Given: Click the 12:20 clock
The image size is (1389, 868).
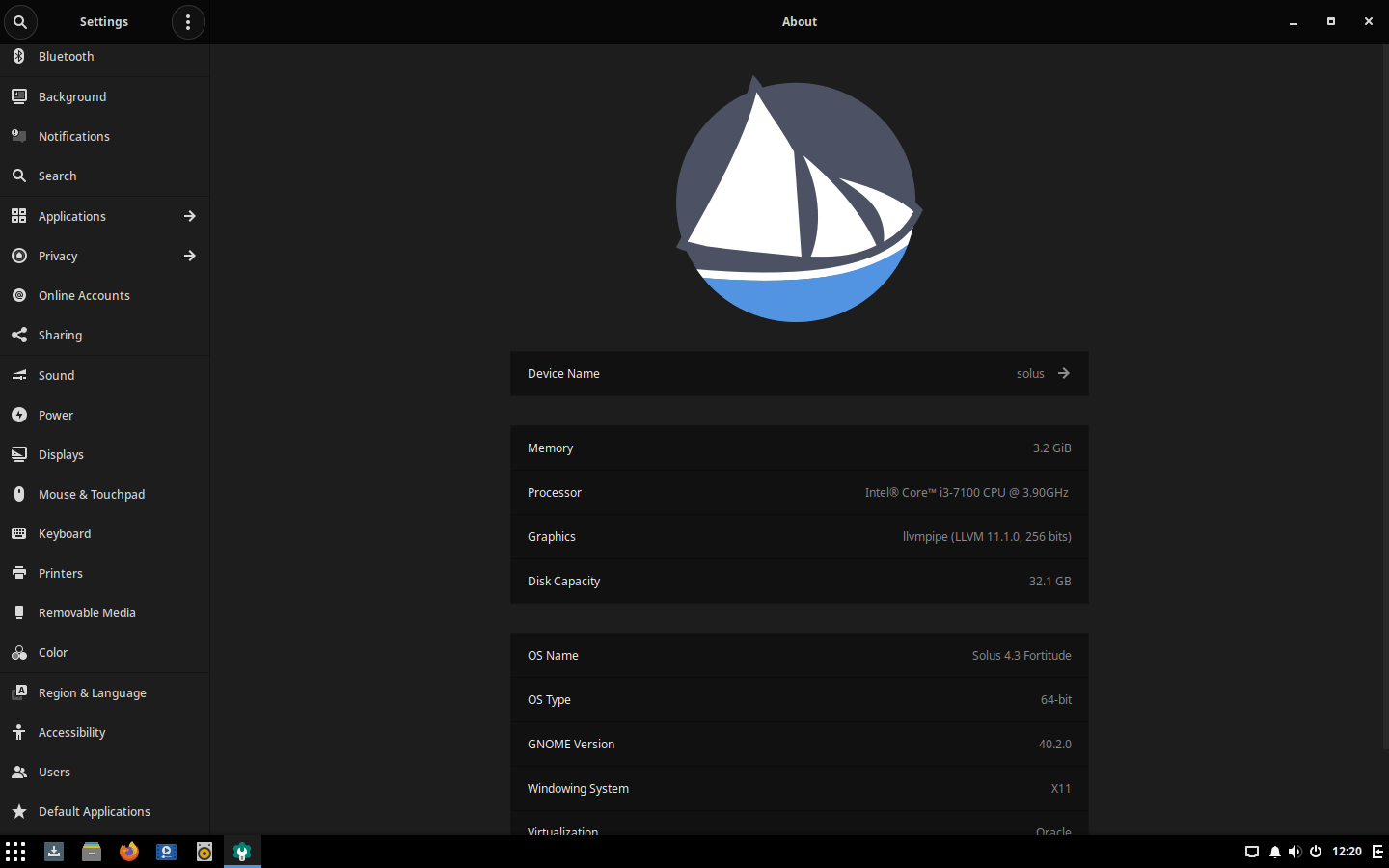Looking at the screenshot, I should coord(1347,852).
